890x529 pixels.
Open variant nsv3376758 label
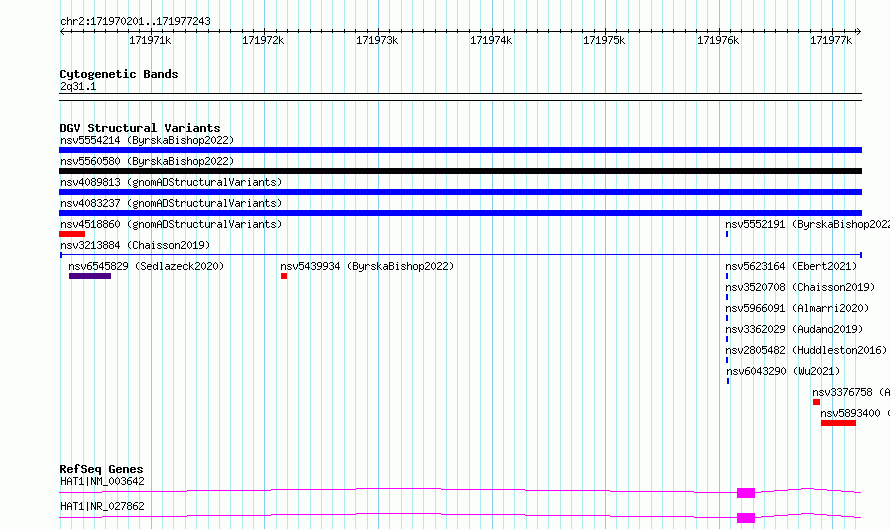[x=851, y=392]
